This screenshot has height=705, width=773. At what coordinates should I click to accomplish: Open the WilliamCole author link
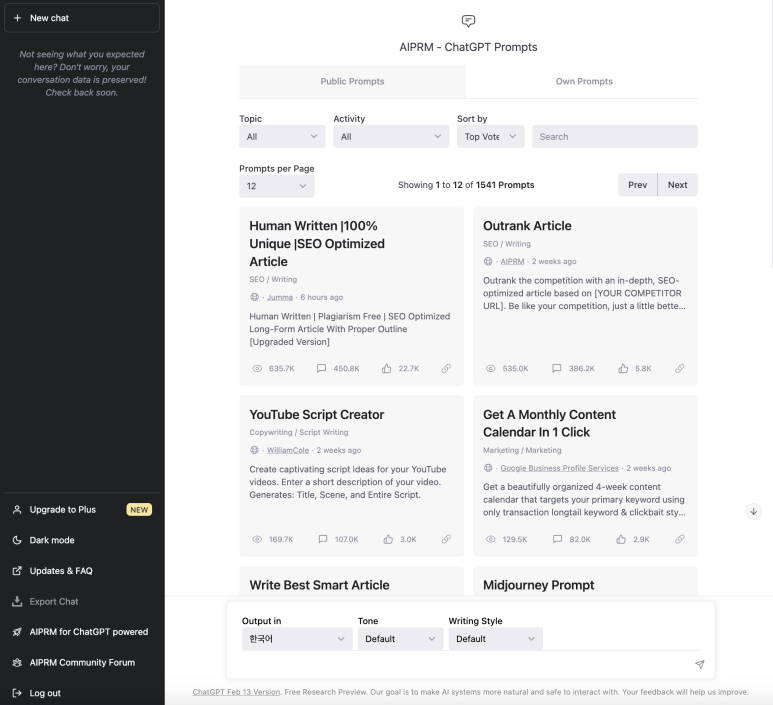pyautogui.click(x=288, y=450)
